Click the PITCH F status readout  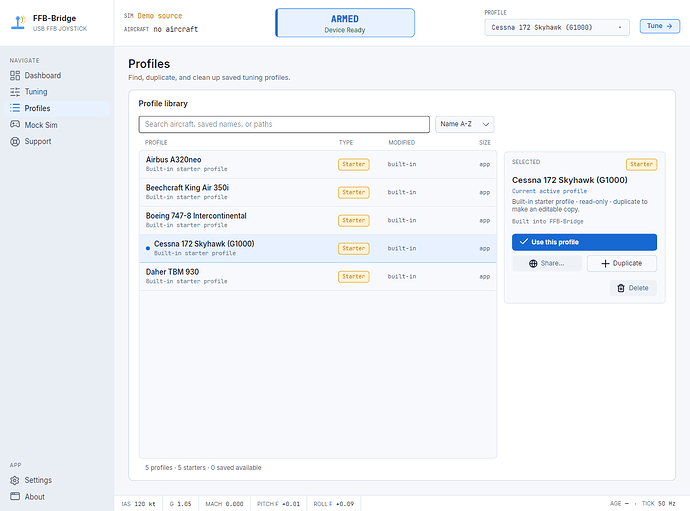coord(279,504)
